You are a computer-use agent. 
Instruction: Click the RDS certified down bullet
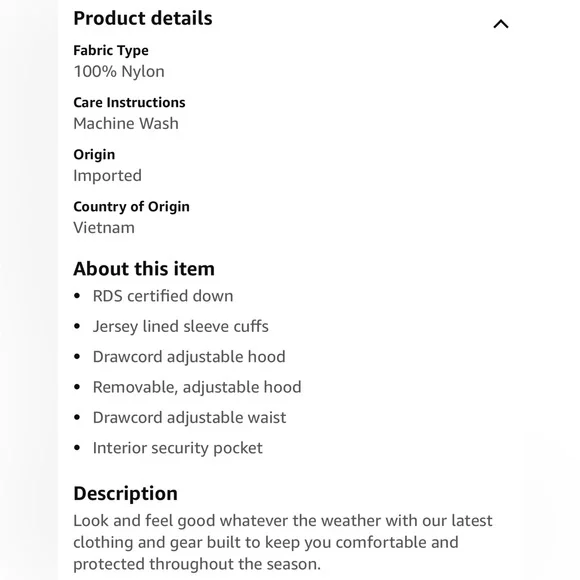[x=163, y=296]
